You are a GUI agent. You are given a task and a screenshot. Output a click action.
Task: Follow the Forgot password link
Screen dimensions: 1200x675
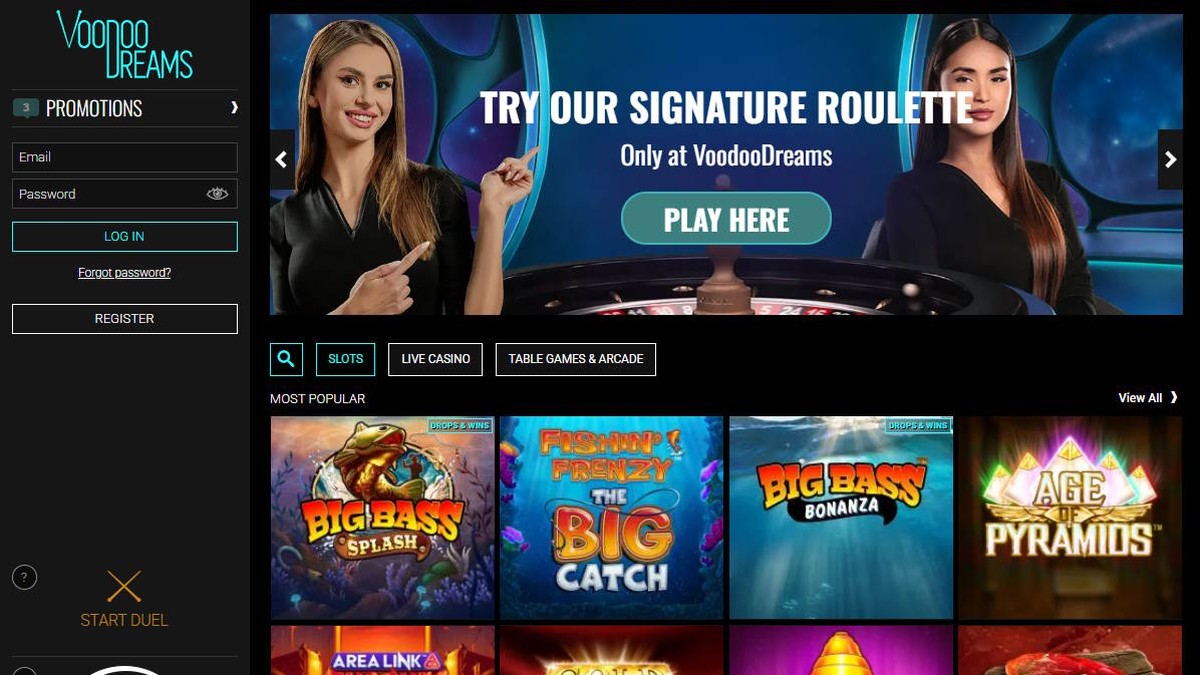tap(125, 273)
